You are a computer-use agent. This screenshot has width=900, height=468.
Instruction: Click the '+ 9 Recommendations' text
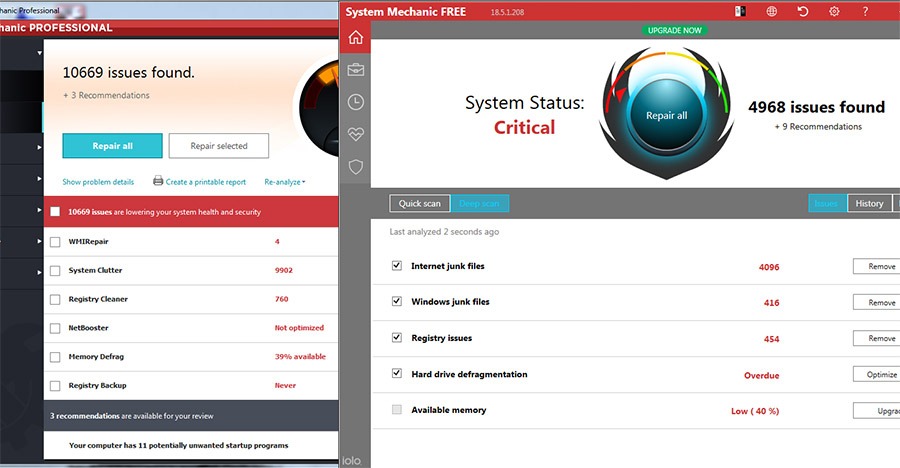pyautogui.click(x=818, y=126)
